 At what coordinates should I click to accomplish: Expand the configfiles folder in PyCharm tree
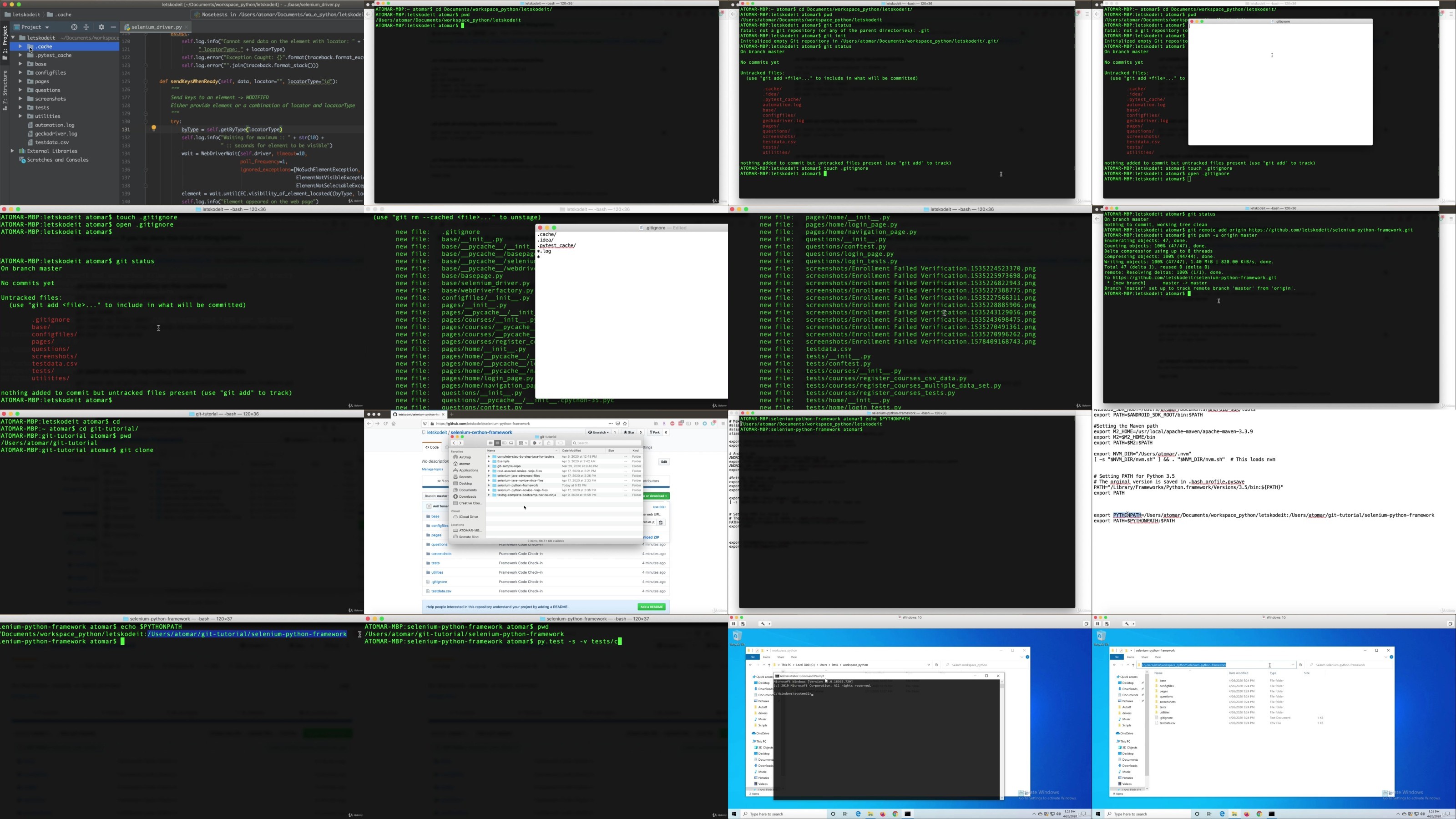tap(20, 72)
